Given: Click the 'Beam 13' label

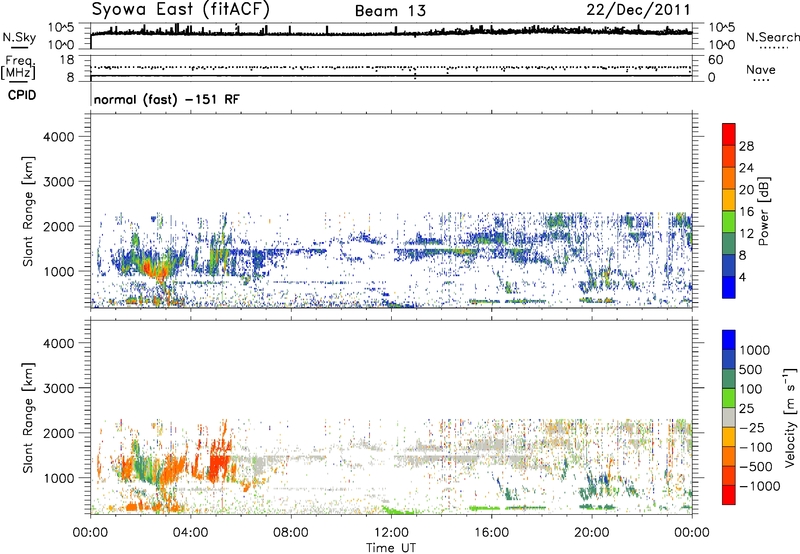Looking at the screenshot, I should pyautogui.click(x=390, y=11).
